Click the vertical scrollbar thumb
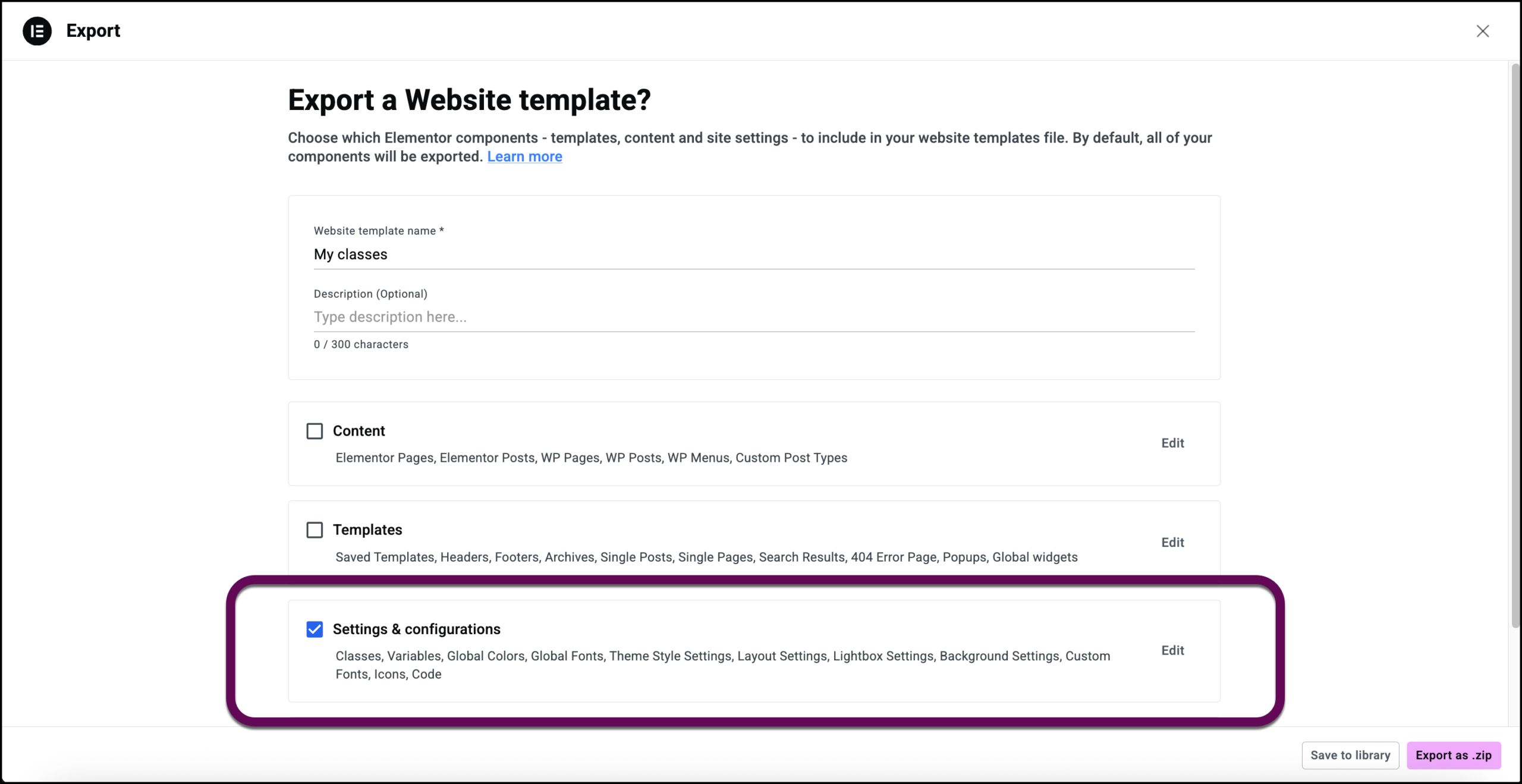 tap(1515, 345)
